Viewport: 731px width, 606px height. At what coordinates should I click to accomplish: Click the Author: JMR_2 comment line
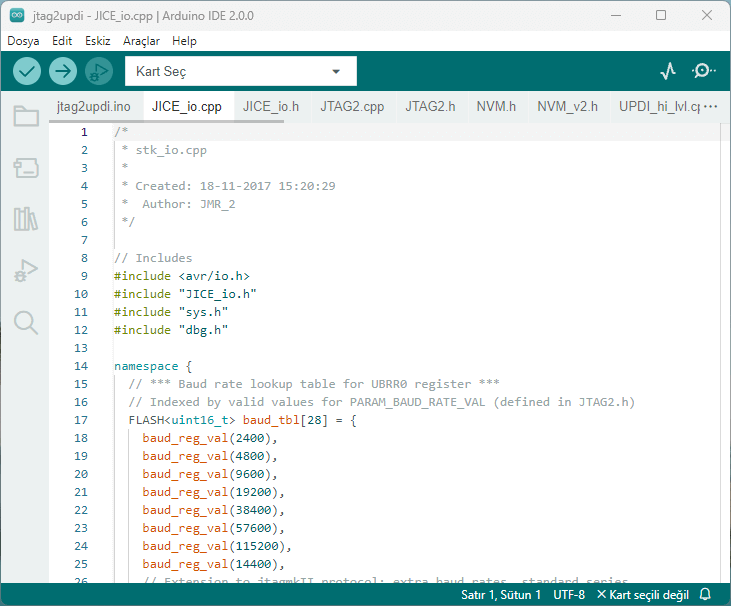pyautogui.click(x=178, y=204)
